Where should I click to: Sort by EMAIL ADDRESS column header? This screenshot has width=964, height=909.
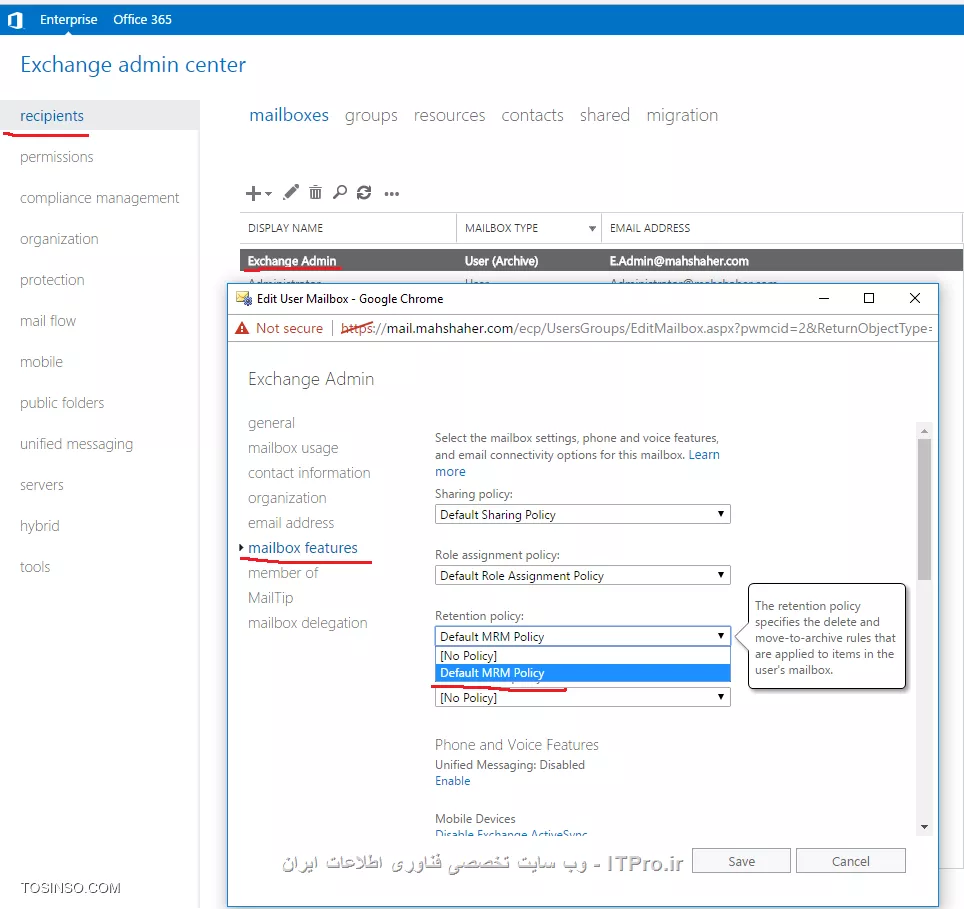(650, 228)
